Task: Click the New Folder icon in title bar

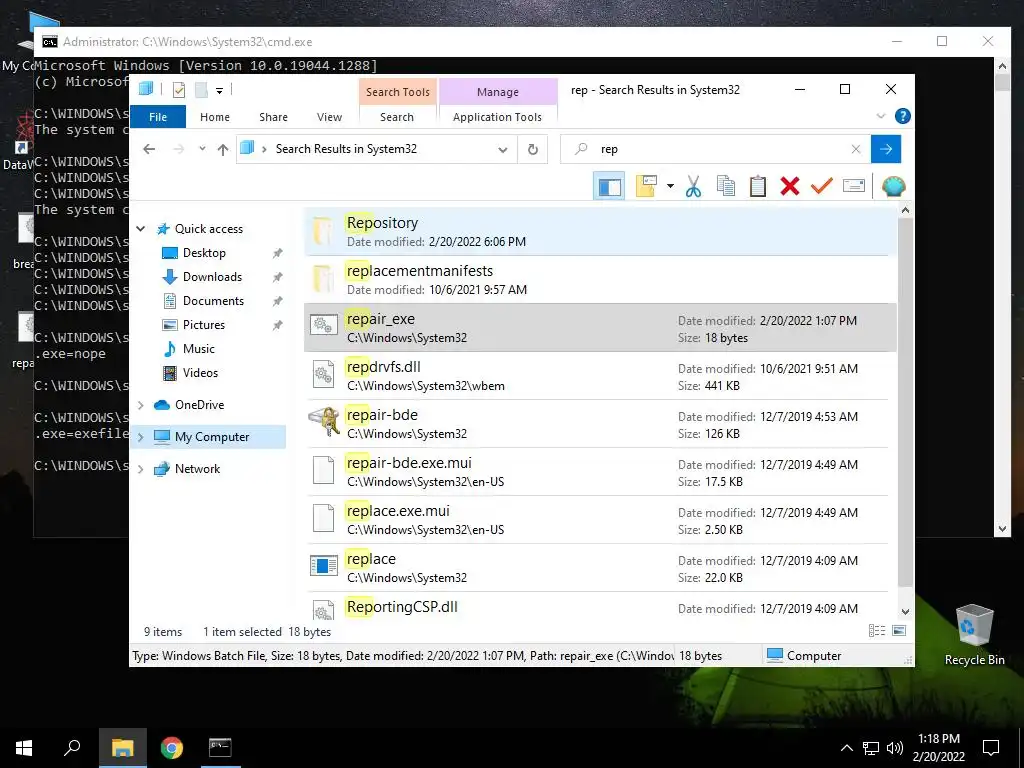Action: tap(201, 90)
